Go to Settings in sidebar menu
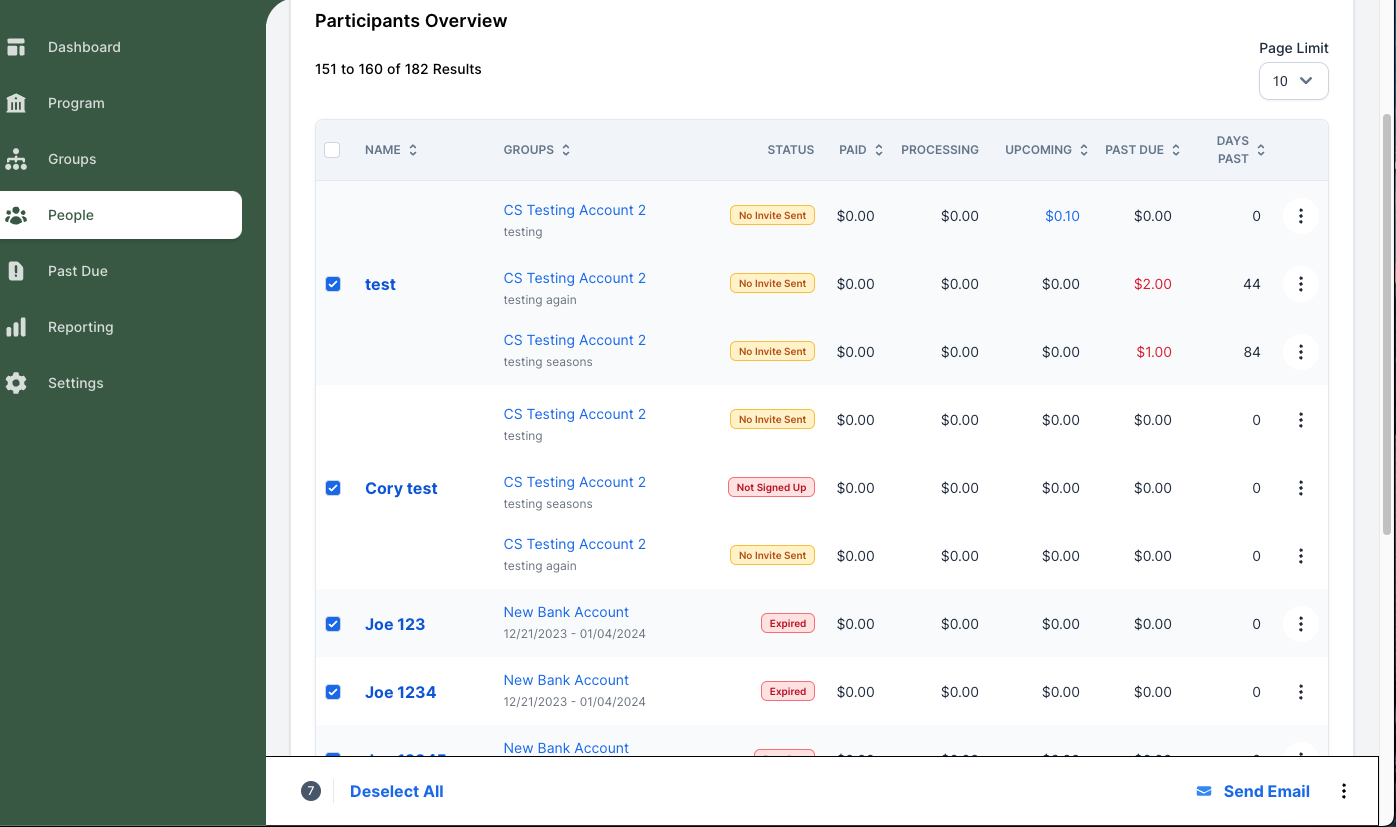 pos(76,383)
